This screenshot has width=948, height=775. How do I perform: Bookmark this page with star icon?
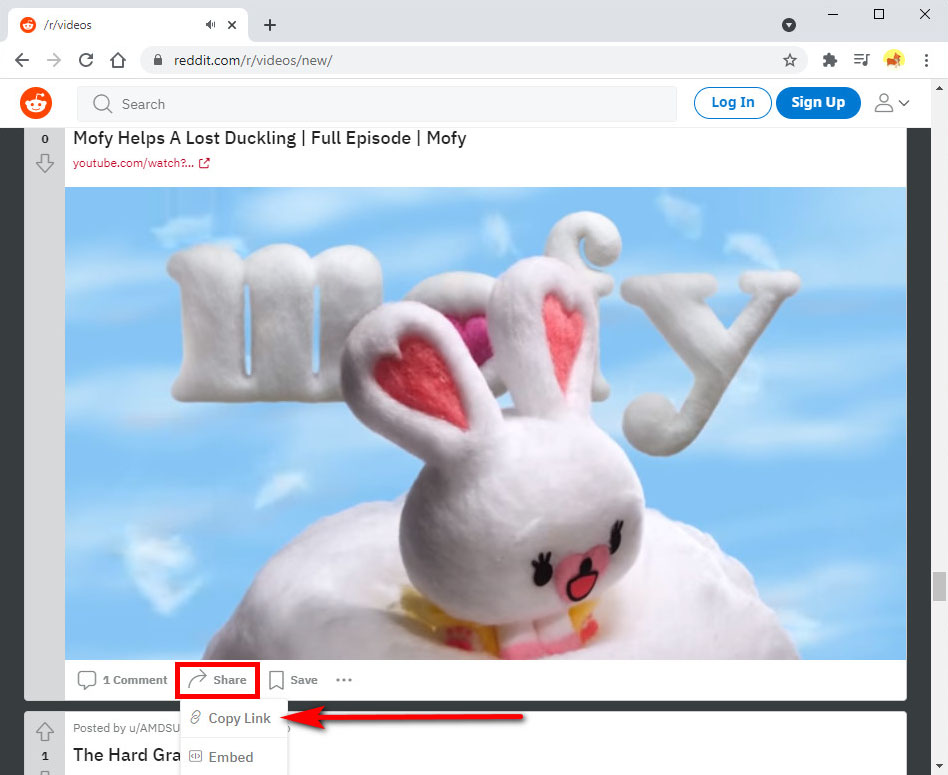coord(790,60)
